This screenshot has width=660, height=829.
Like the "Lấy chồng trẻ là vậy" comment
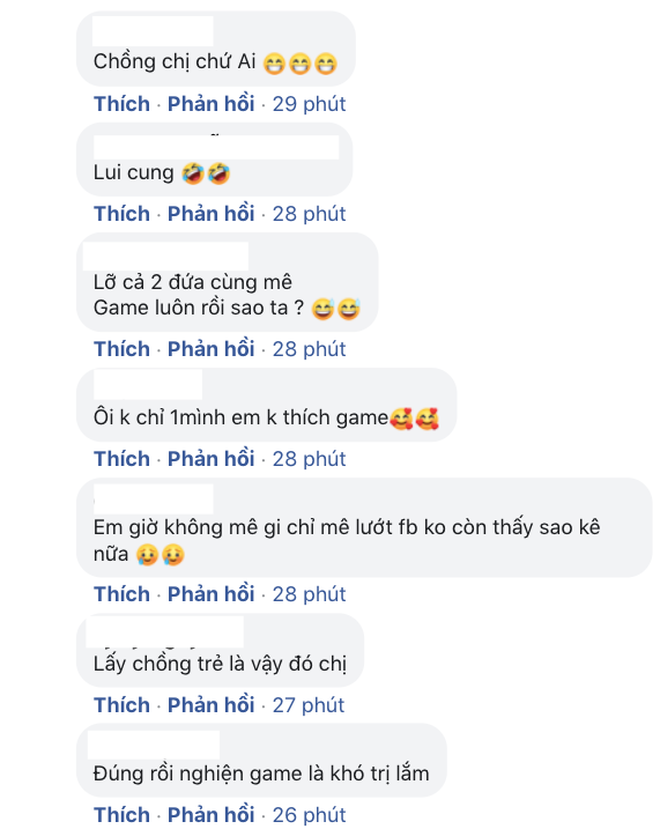(x=121, y=705)
